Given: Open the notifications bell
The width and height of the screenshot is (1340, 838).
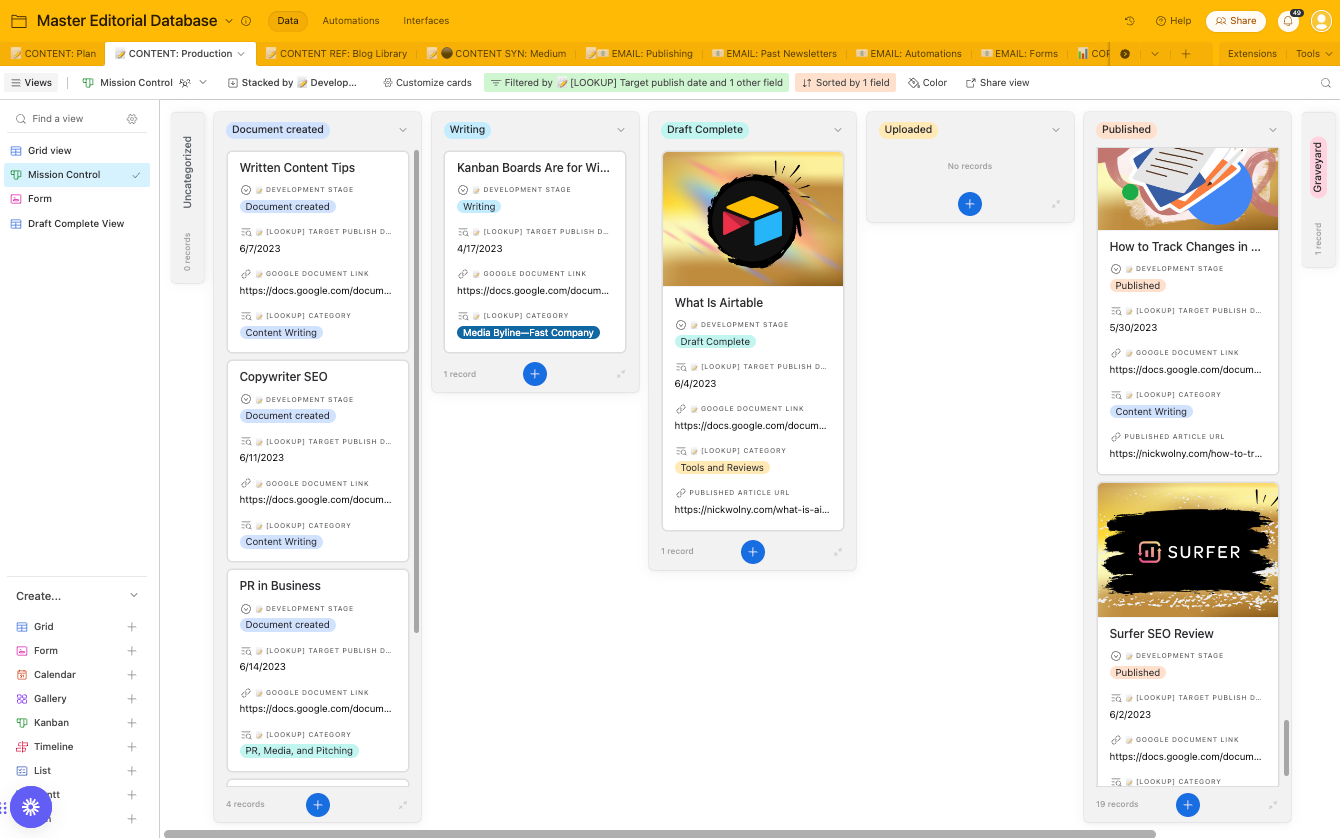Looking at the screenshot, I should [1288, 21].
